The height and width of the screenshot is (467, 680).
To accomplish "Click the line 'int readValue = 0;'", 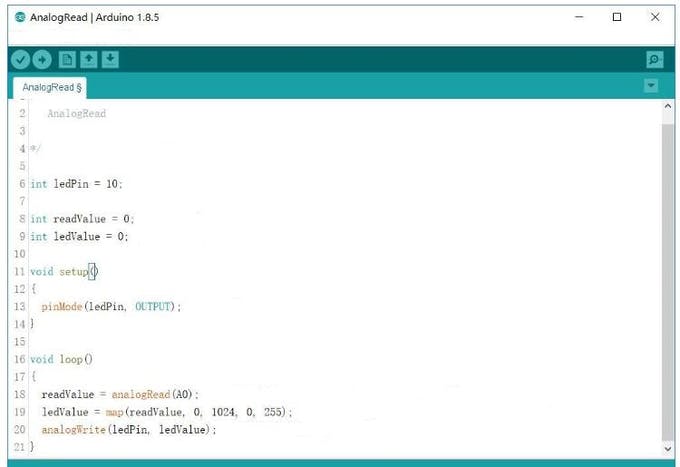I will coord(82,219).
